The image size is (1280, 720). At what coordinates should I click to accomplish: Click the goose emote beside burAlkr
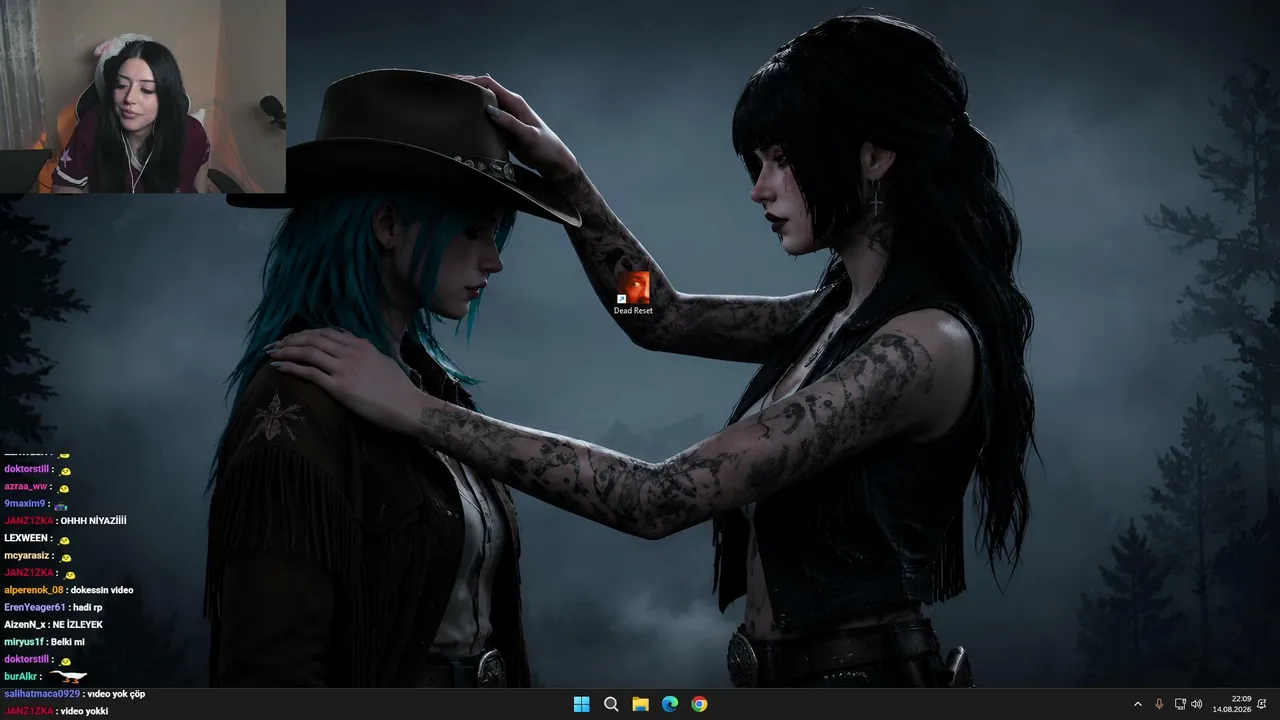pyautogui.click(x=68, y=677)
